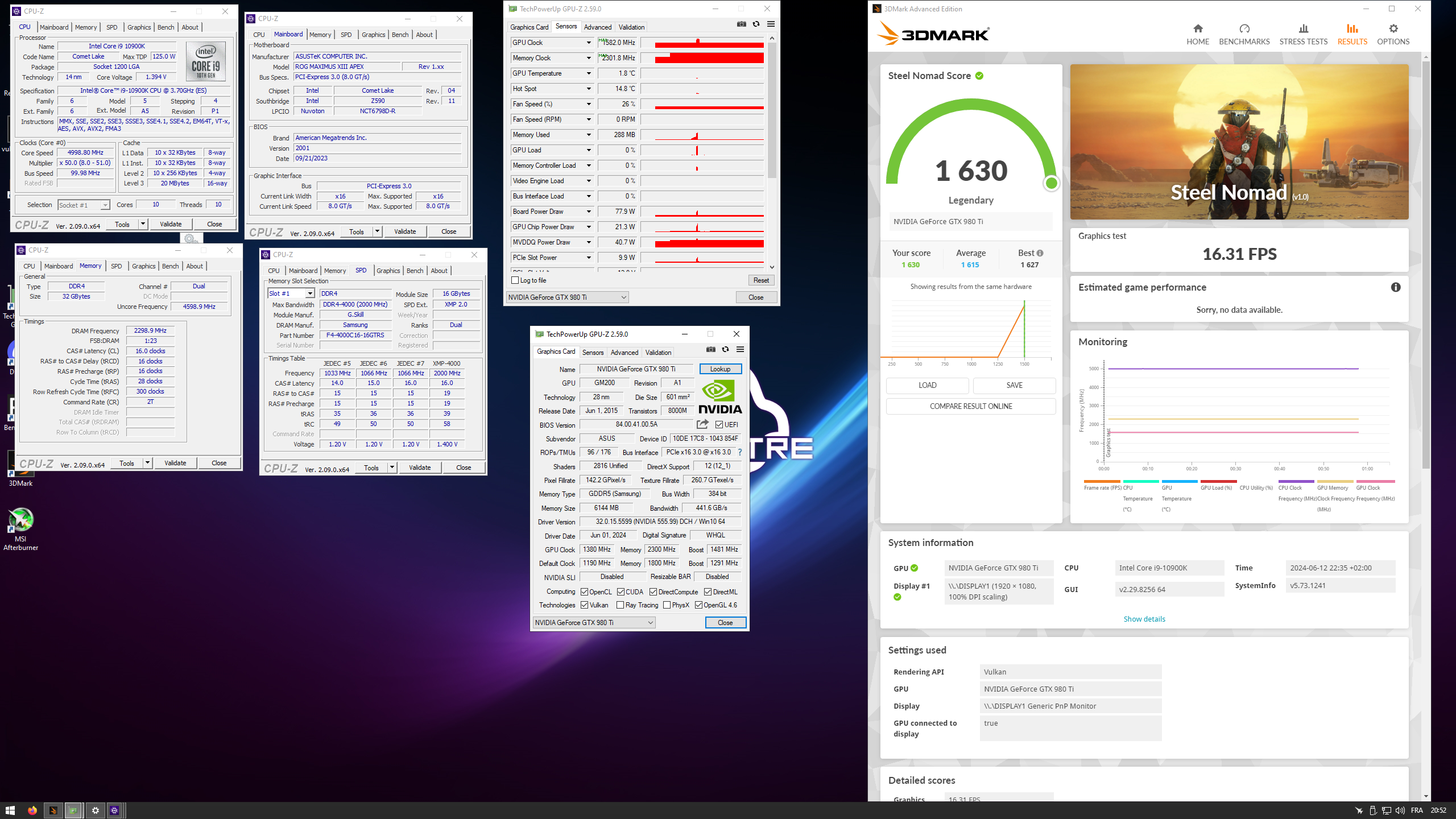Click the NVIDIA logo in GPU-Z
This screenshot has width=1456, height=819.
720,398
